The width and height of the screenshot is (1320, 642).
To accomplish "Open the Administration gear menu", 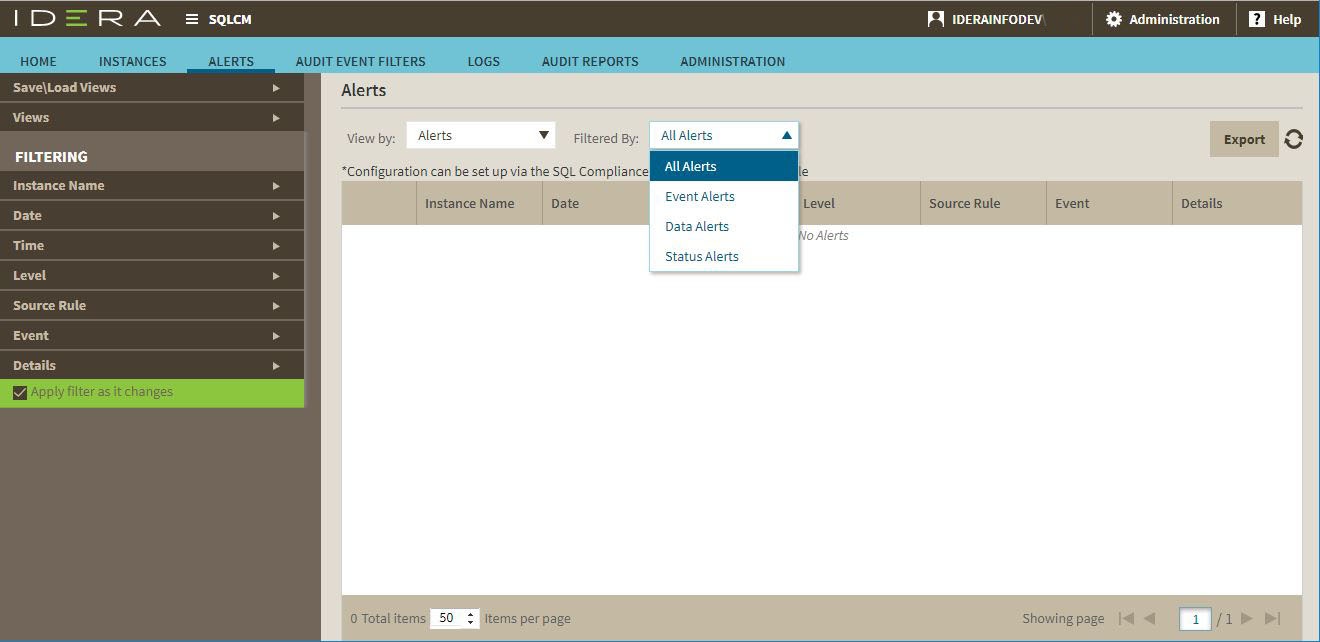I will 1163,19.
